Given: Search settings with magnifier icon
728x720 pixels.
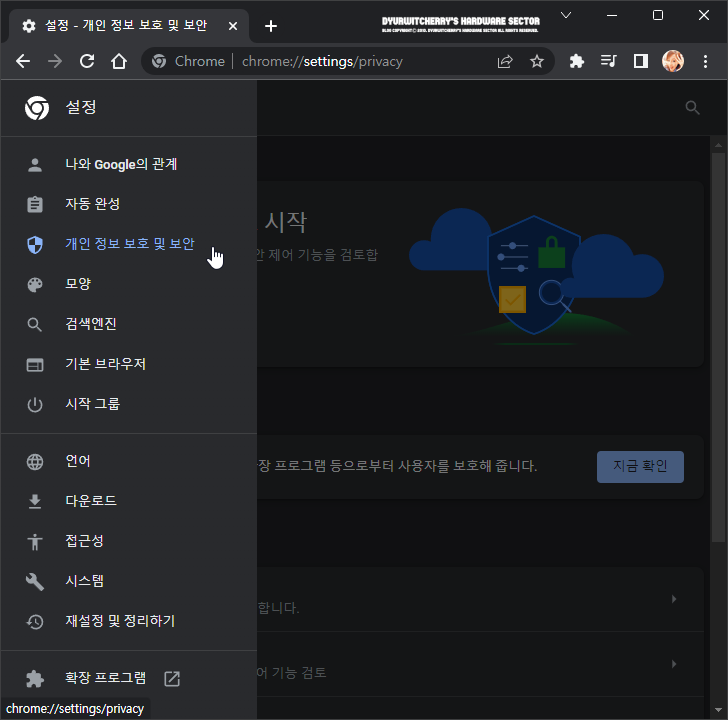Looking at the screenshot, I should click(x=692, y=108).
